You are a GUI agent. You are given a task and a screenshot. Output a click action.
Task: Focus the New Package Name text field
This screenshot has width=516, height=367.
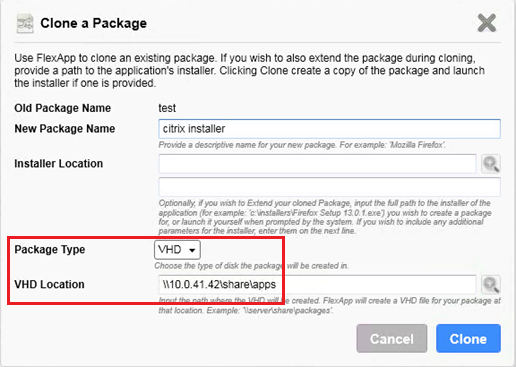(329, 129)
